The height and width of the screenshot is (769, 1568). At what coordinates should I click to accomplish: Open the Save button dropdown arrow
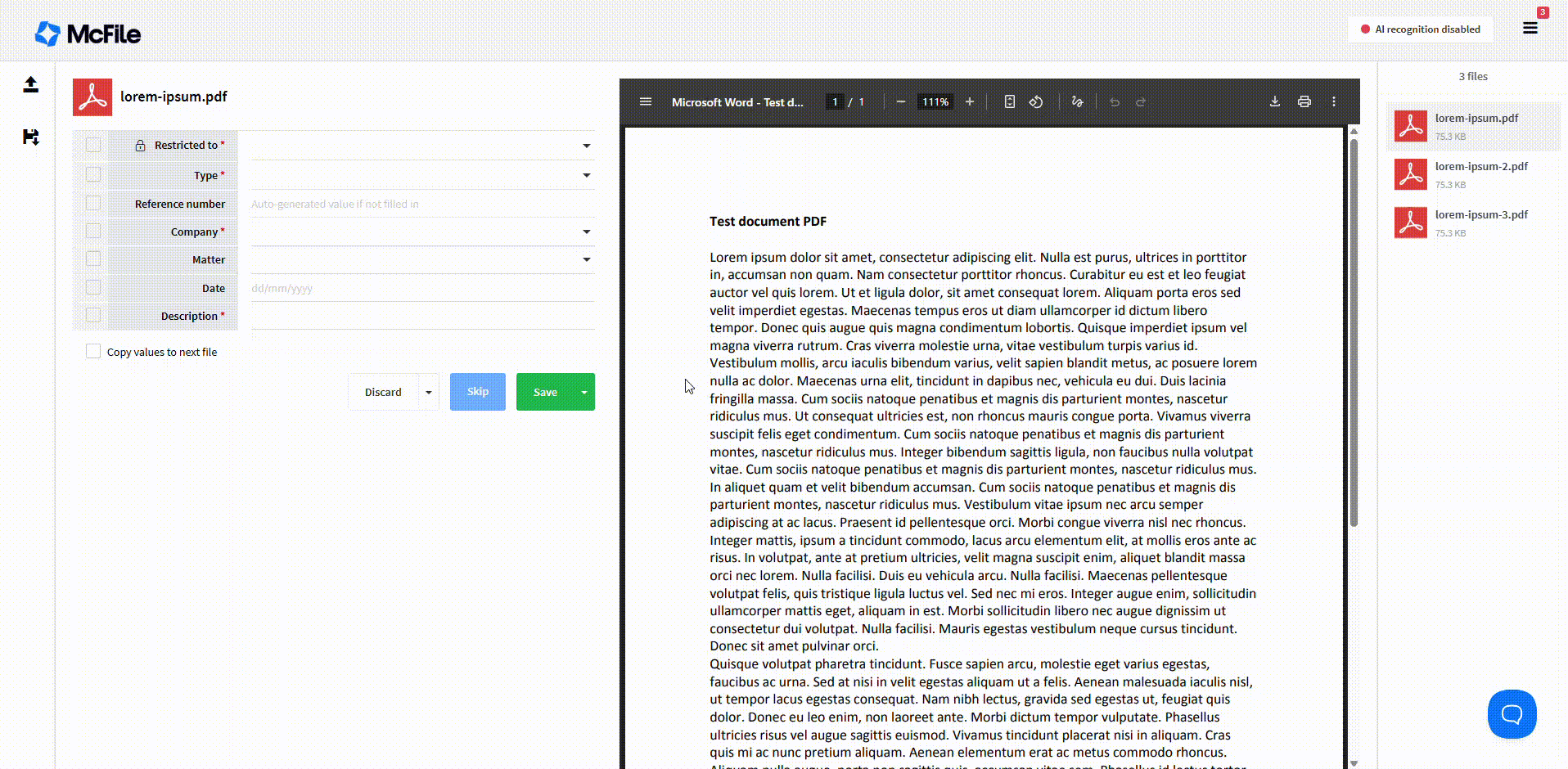[x=584, y=393]
